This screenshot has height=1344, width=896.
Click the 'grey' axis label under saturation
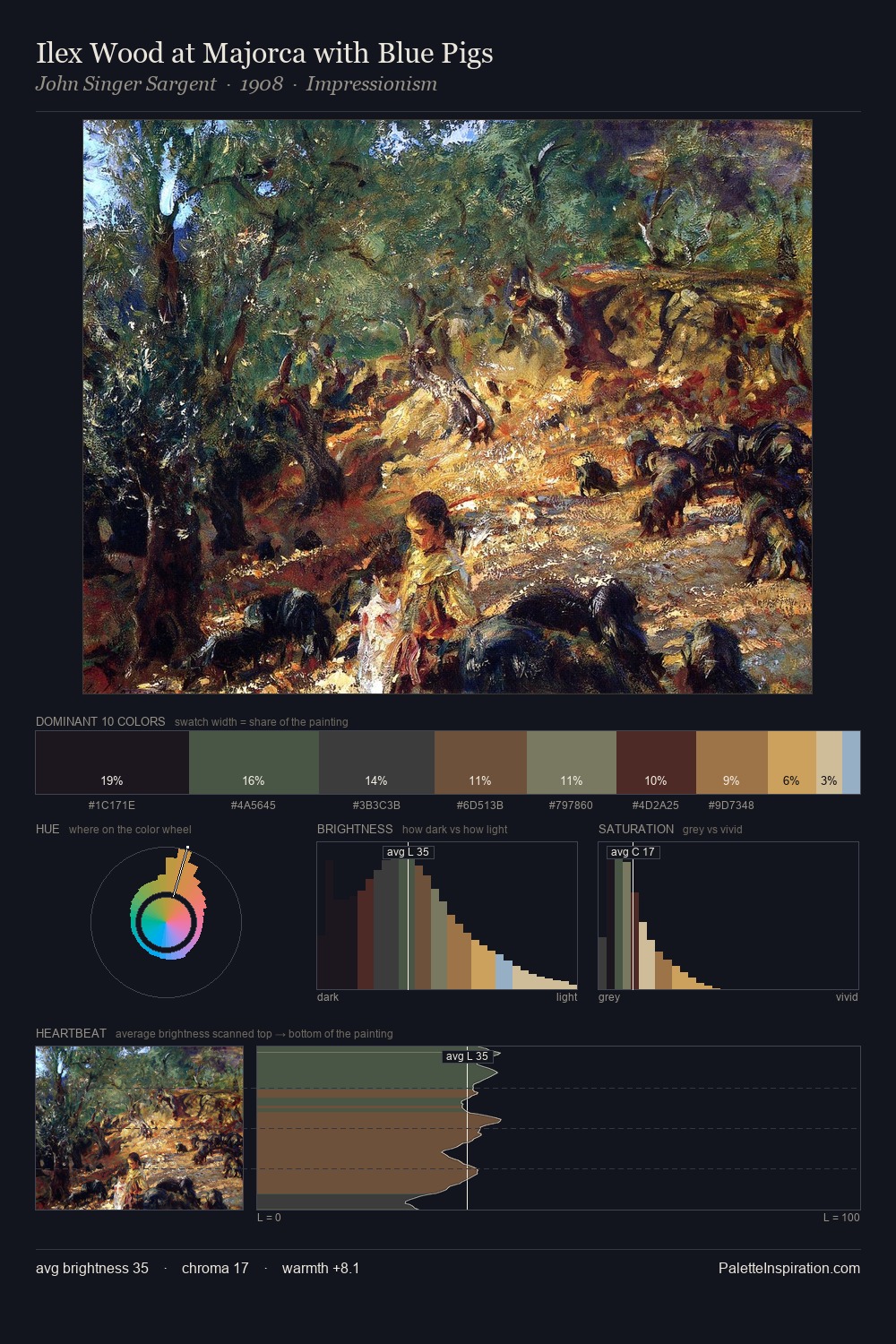point(609,997)
